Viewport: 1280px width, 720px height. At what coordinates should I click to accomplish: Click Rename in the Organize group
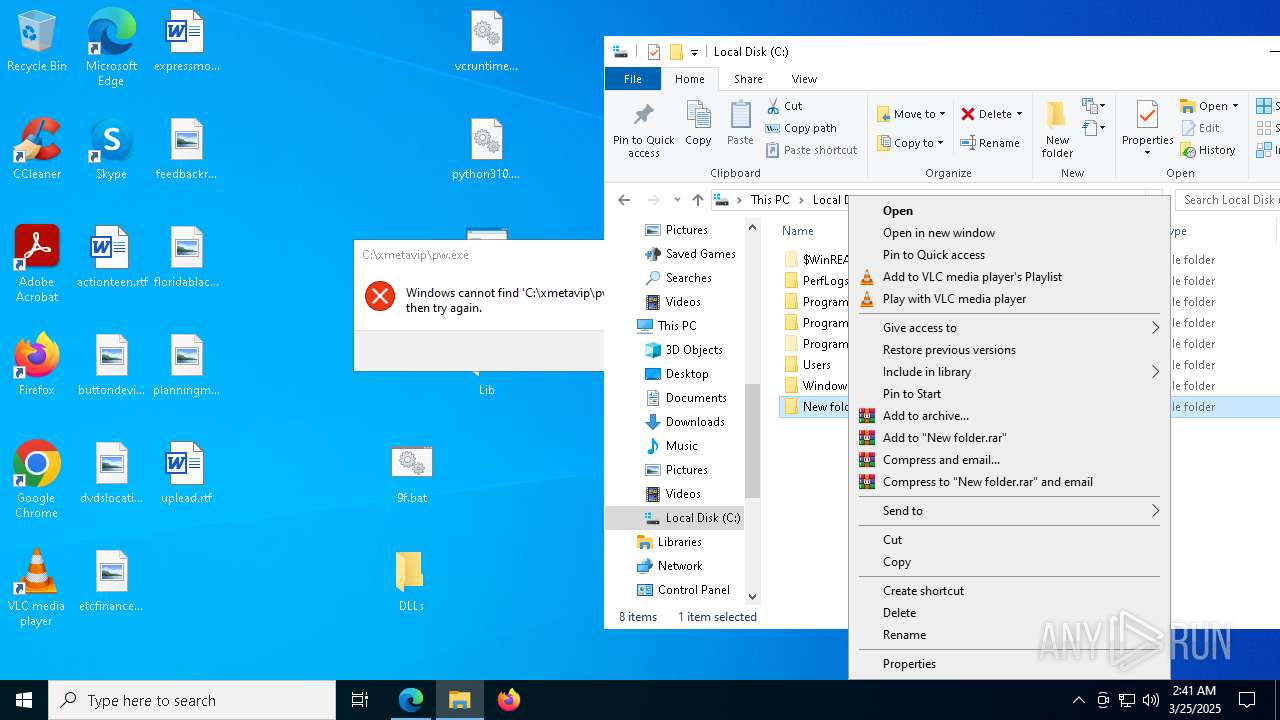point(990,143)
